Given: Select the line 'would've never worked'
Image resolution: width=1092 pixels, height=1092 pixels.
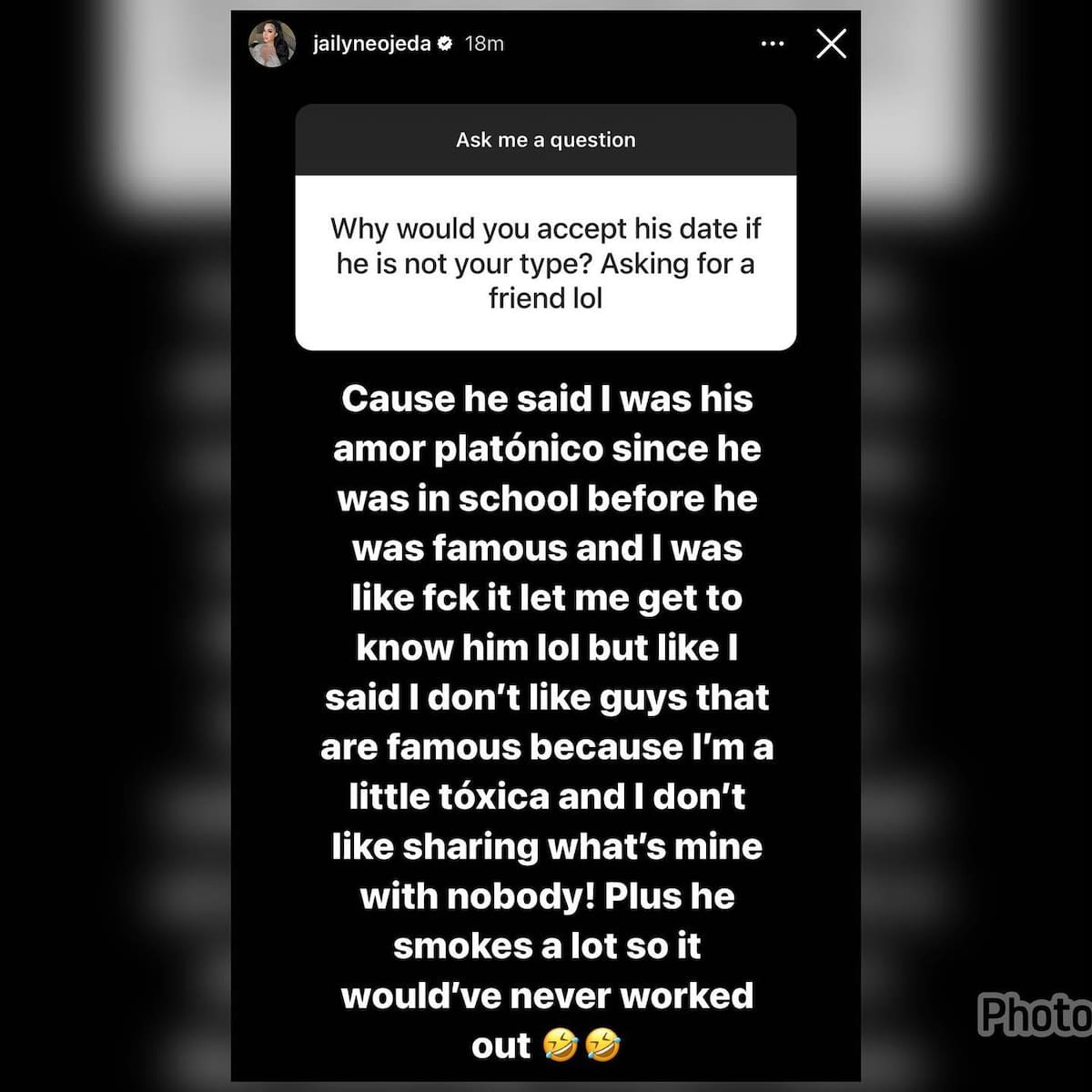Looking at the screenshot, I should coord(547,996).
